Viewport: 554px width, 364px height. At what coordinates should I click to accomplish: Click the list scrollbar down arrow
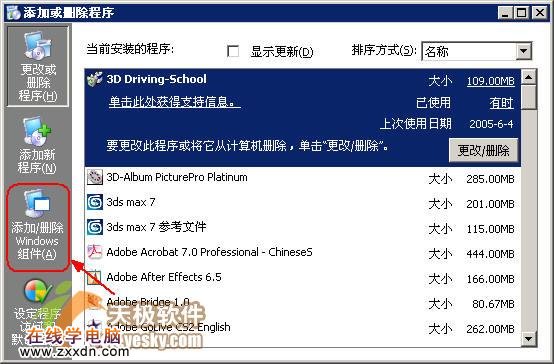pos(529,339)
